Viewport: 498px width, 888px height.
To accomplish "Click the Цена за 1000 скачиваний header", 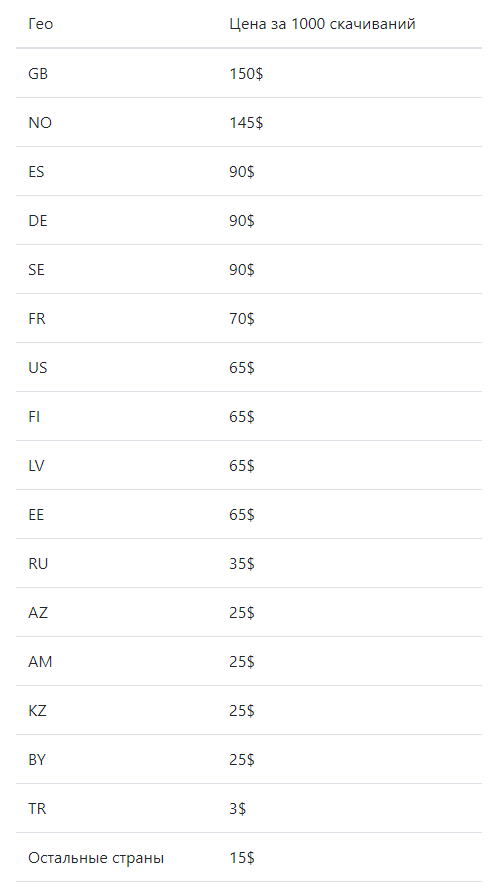I will coord(322,24).
